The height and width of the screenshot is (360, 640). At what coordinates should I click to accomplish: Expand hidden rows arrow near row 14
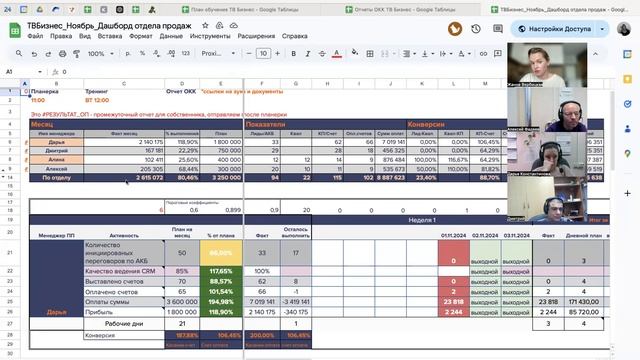[3, 177]
